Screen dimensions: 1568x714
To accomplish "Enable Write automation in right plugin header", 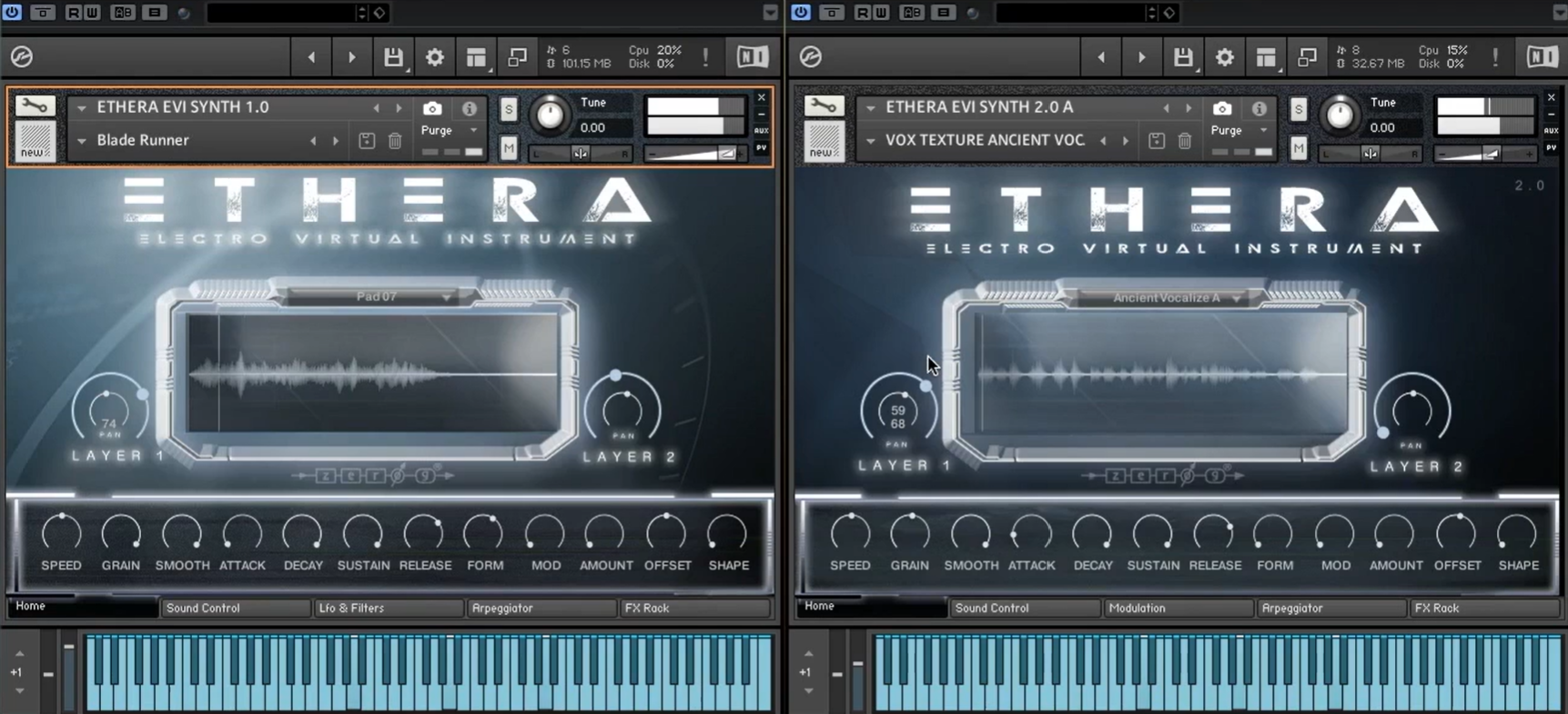I will pyautogui.click(x=881, y=13).
